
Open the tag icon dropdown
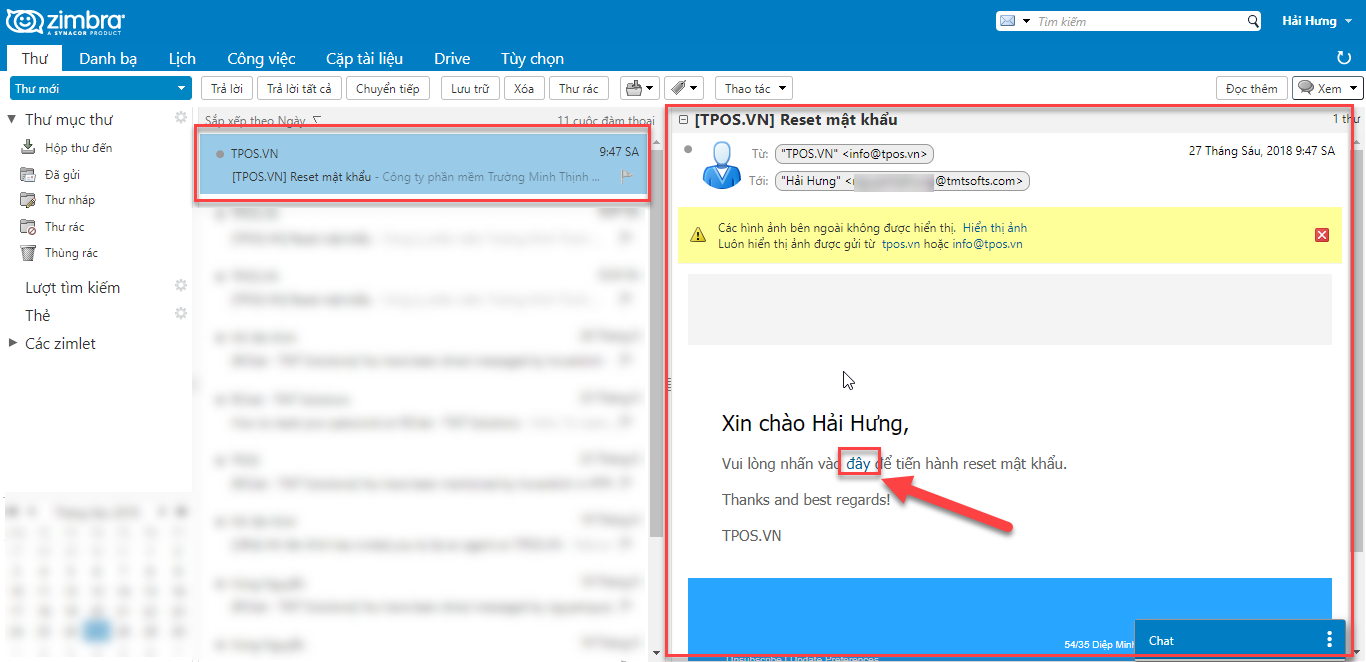tap(685, 88)
